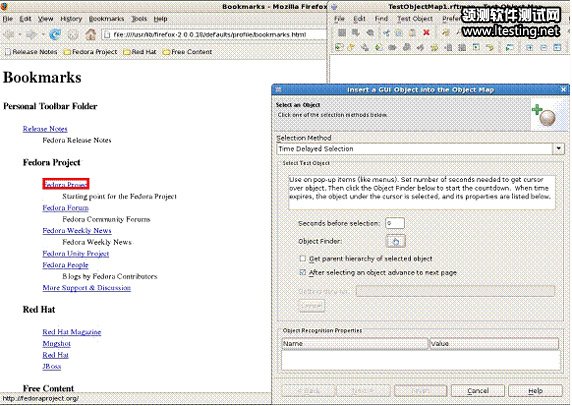Screen dimensions: 572x406
Task: Open the Test Object menu
Action: click(x=415, y=19)
